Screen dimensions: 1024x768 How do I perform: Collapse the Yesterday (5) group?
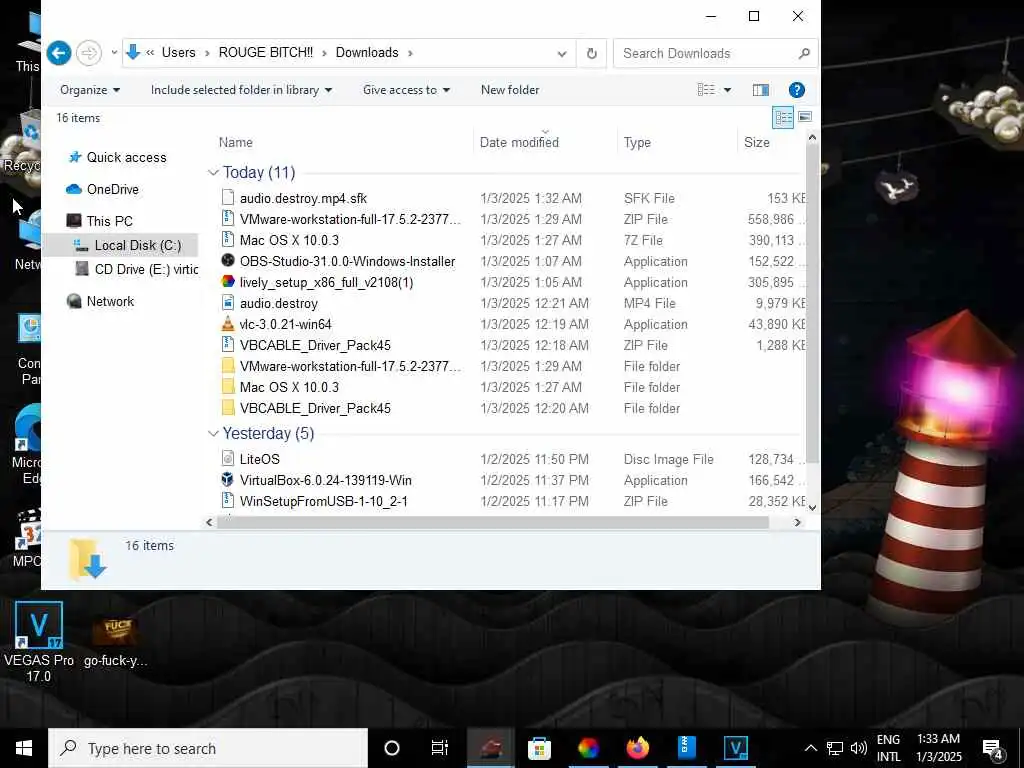[x=213, y=434]
